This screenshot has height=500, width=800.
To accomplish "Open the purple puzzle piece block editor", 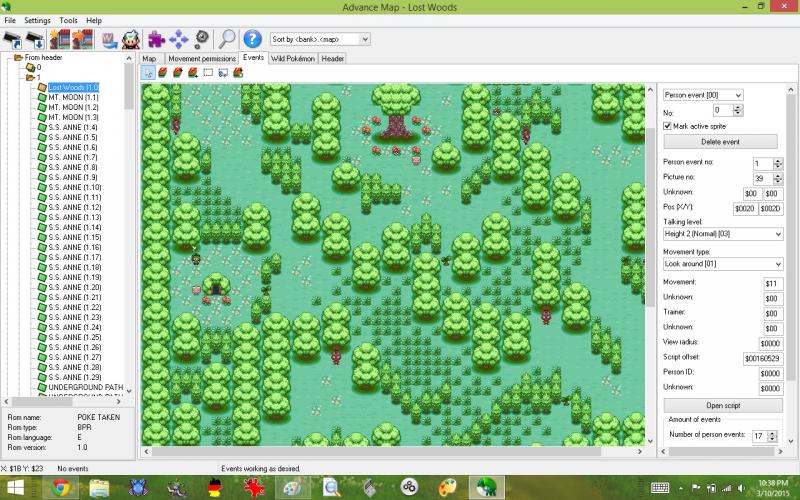I will click(x=157, y=39).
